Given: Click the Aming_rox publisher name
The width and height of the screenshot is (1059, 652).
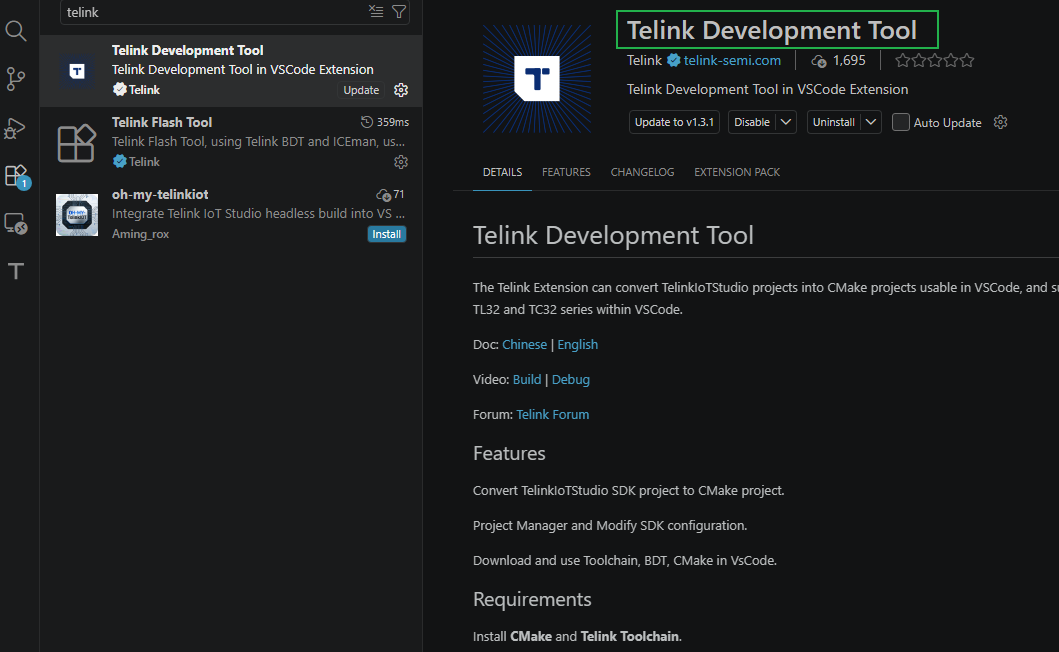Looking at the screenshot, I should pyautogui.click(x=140, y=234).
